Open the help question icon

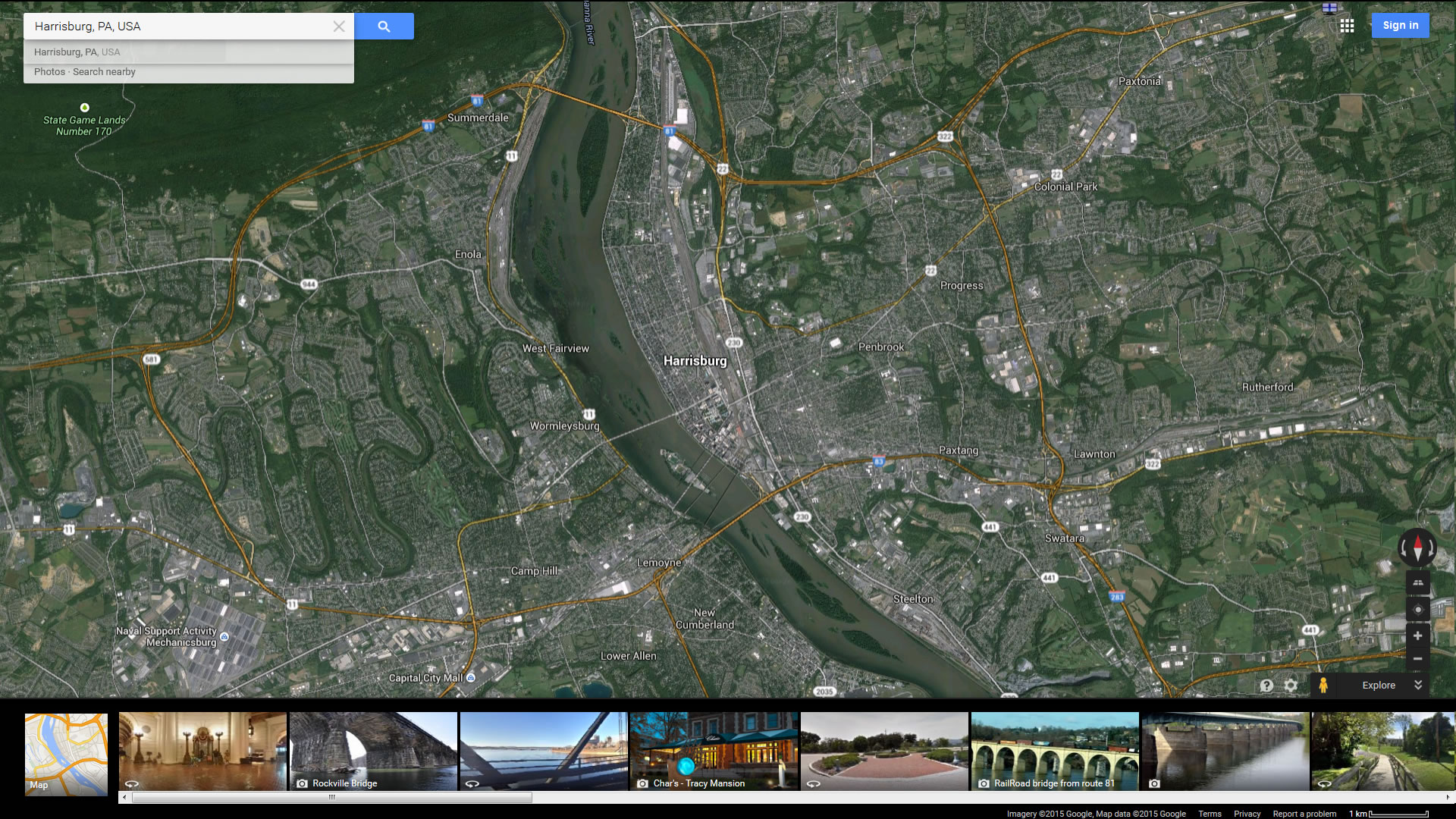click(1266, 686)
